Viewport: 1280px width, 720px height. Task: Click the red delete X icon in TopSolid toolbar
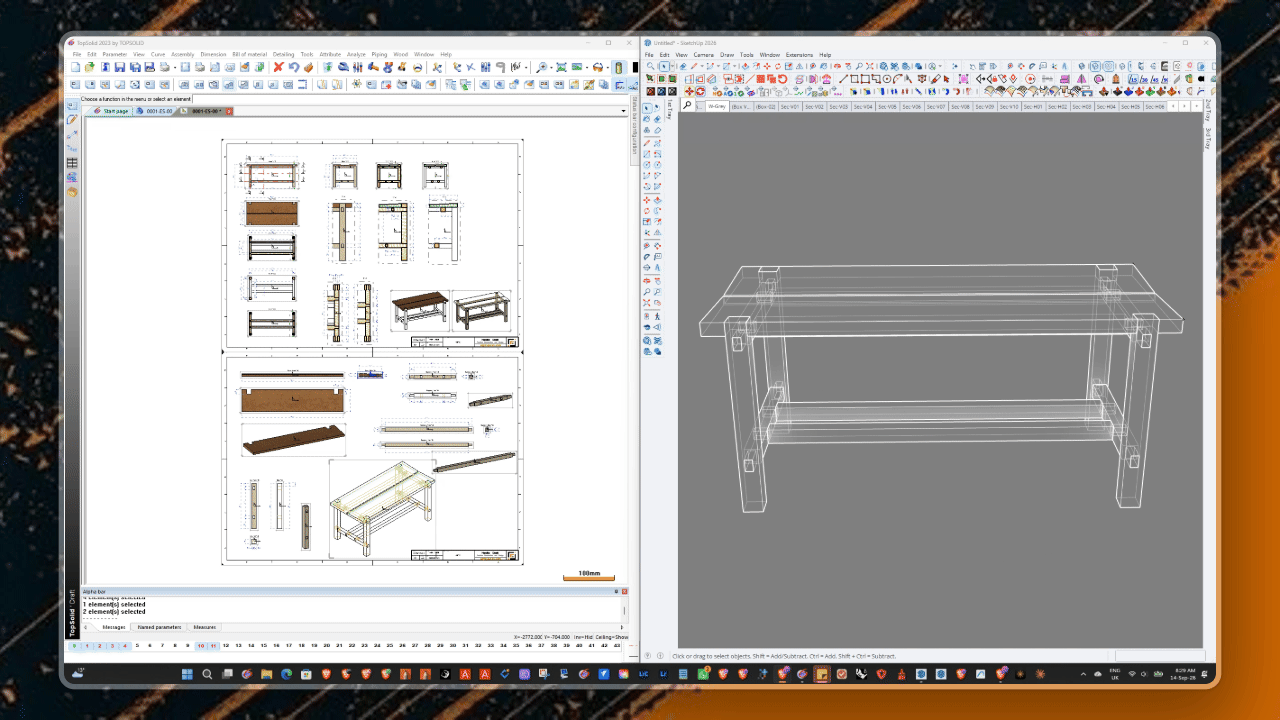[x=279, y=67]
